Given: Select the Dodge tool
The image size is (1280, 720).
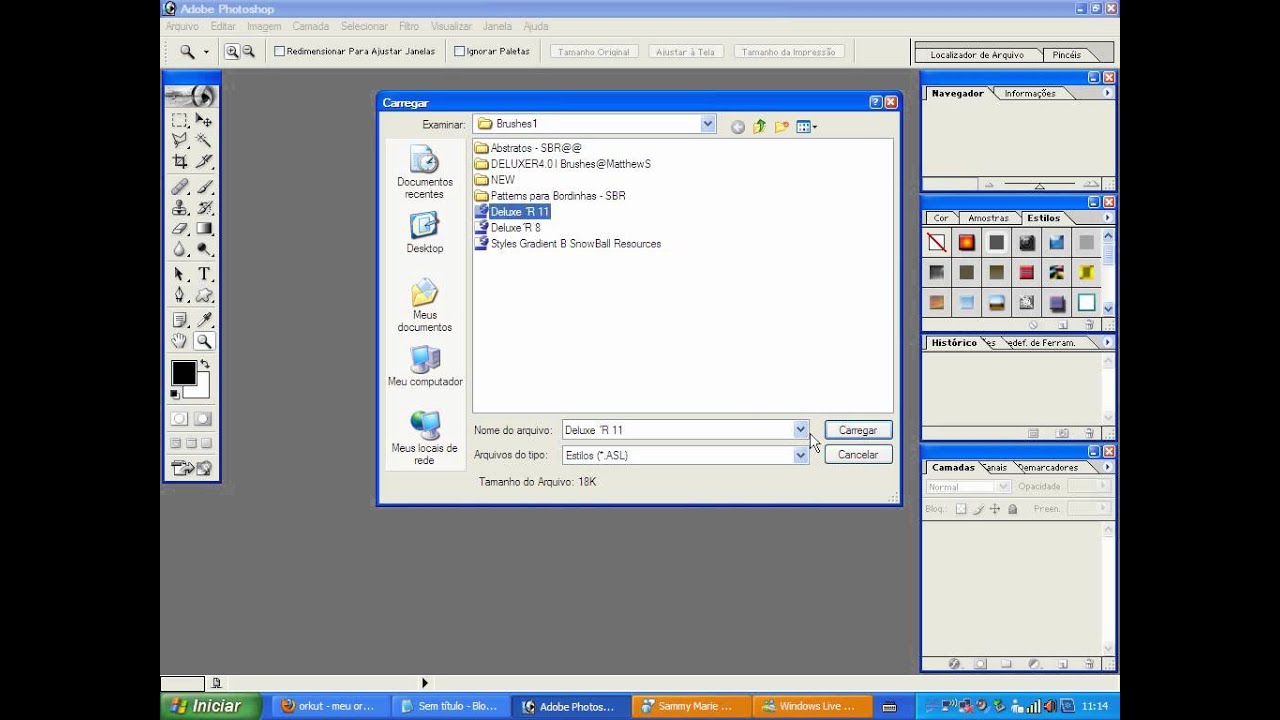Looking at the screenshot, I should [x=204, y=249].
